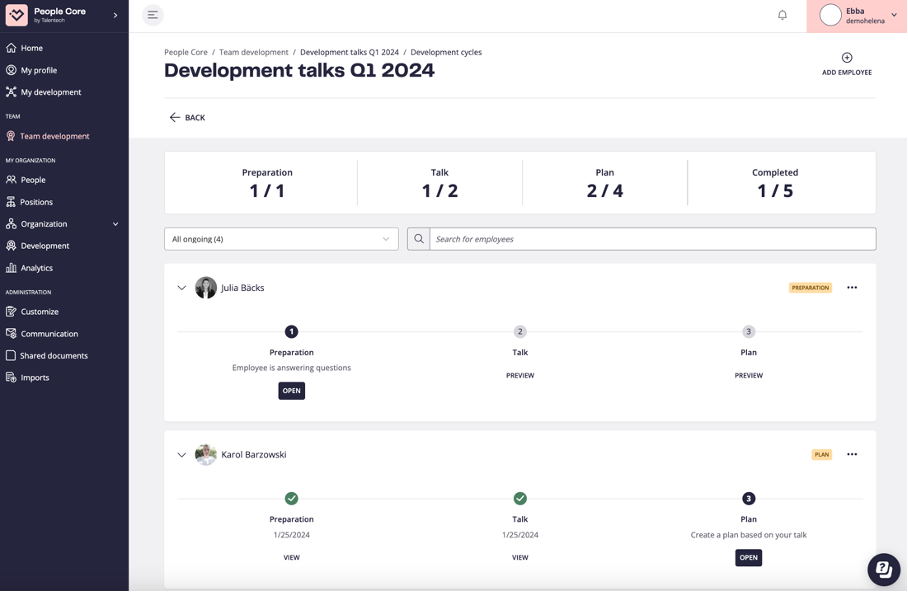Click Team development breadcrumb link
The image size is (908, 592).
tap(254, 52)
